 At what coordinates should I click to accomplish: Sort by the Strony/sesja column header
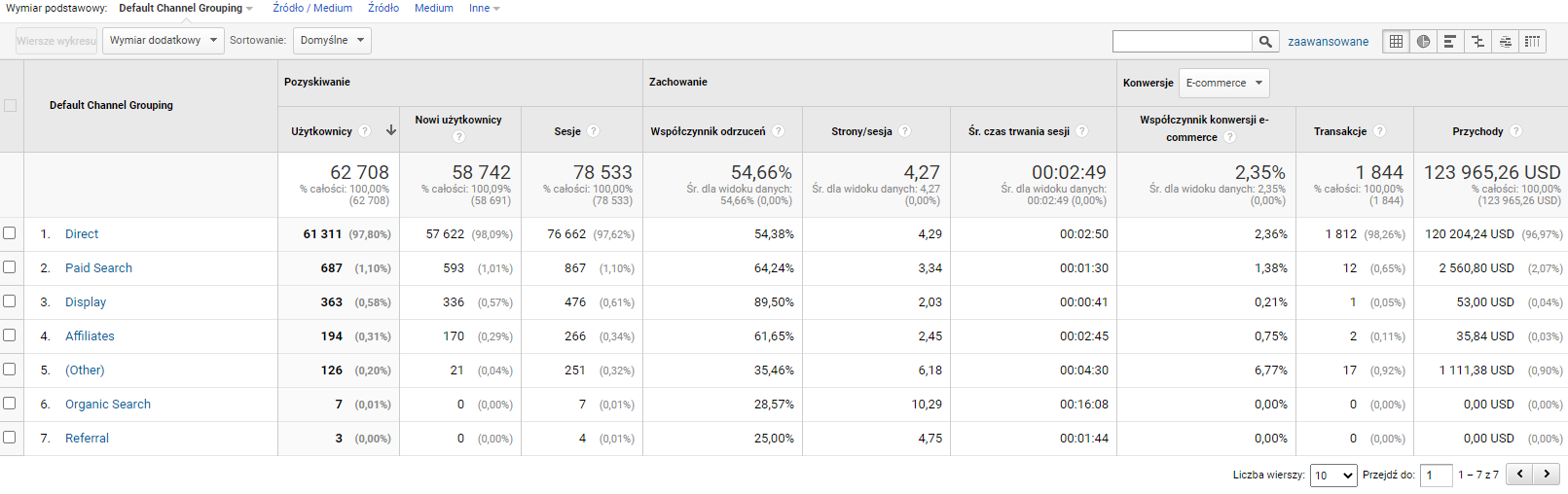coord(861,131)
